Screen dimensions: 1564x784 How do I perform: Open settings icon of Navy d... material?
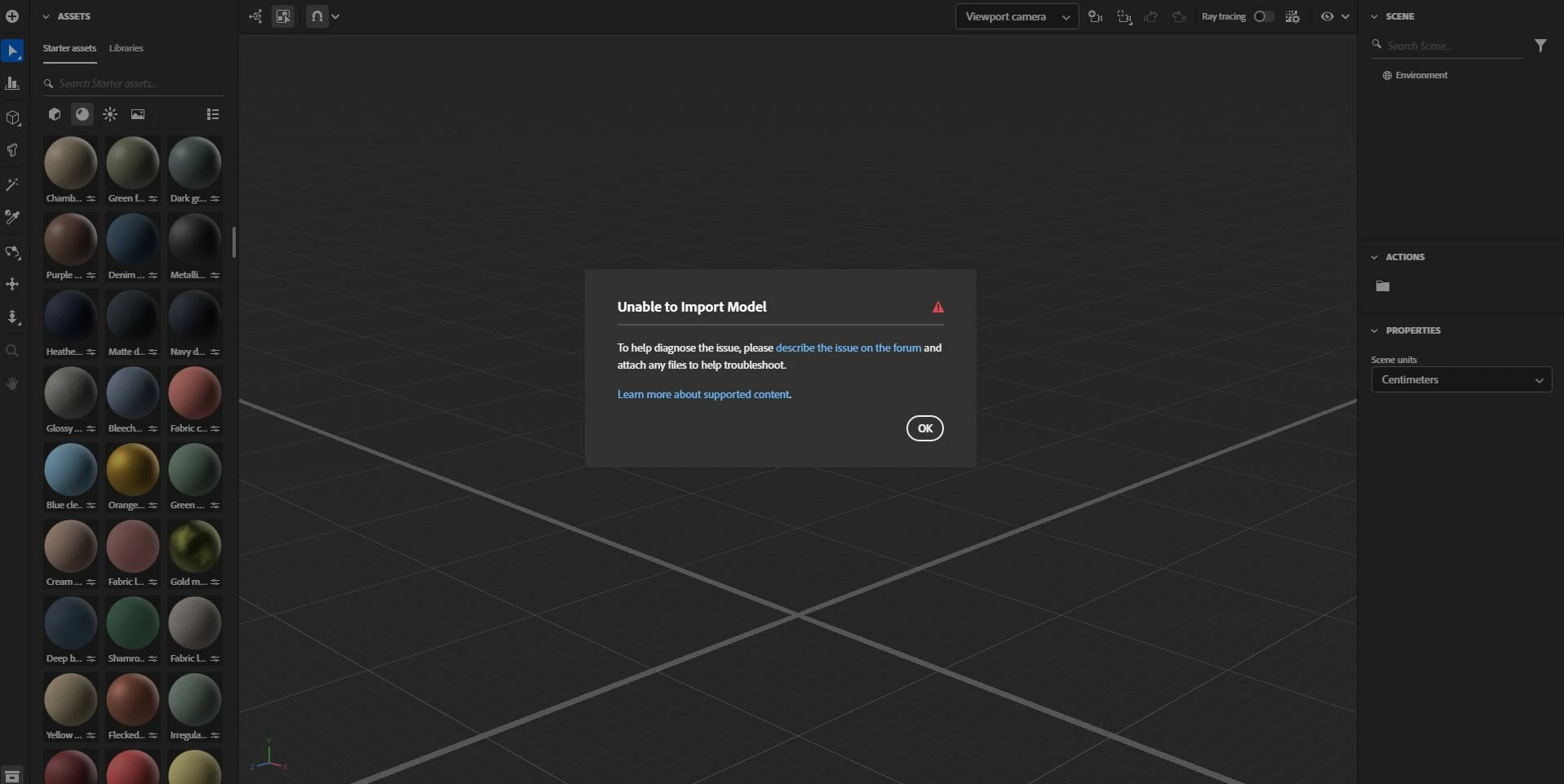coord(215,352)
